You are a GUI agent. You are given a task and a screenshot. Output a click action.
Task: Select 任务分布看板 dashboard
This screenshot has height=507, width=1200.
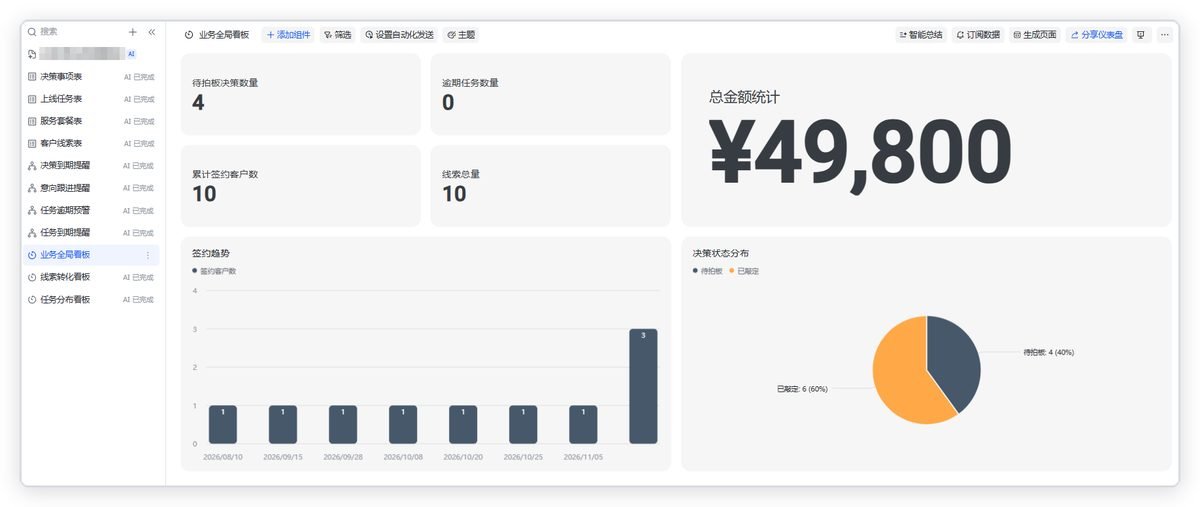click(91, 299)
